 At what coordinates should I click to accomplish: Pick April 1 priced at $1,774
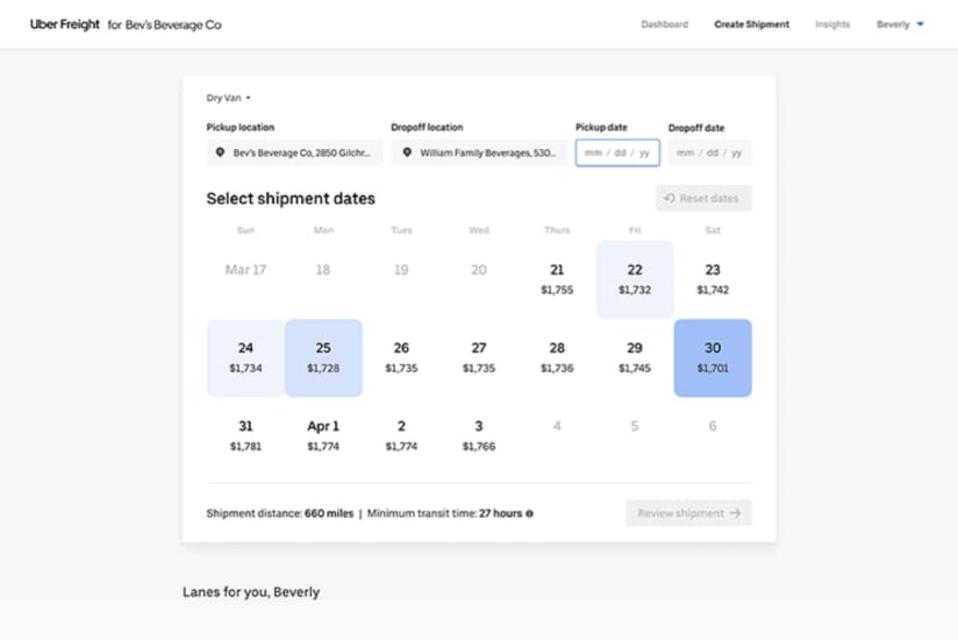[x=323, y=436]
